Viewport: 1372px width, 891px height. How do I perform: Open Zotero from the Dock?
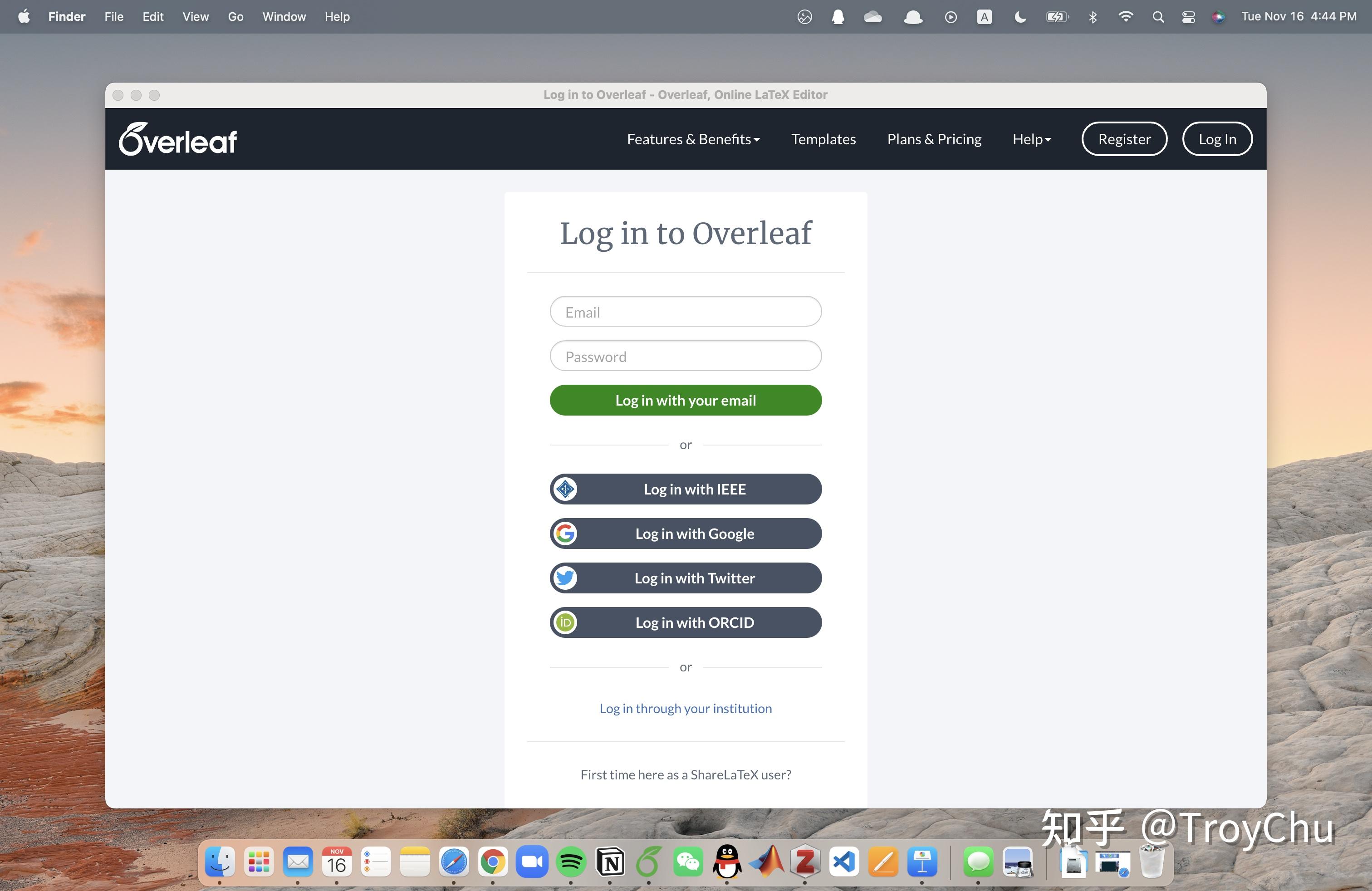click(805, 862)
